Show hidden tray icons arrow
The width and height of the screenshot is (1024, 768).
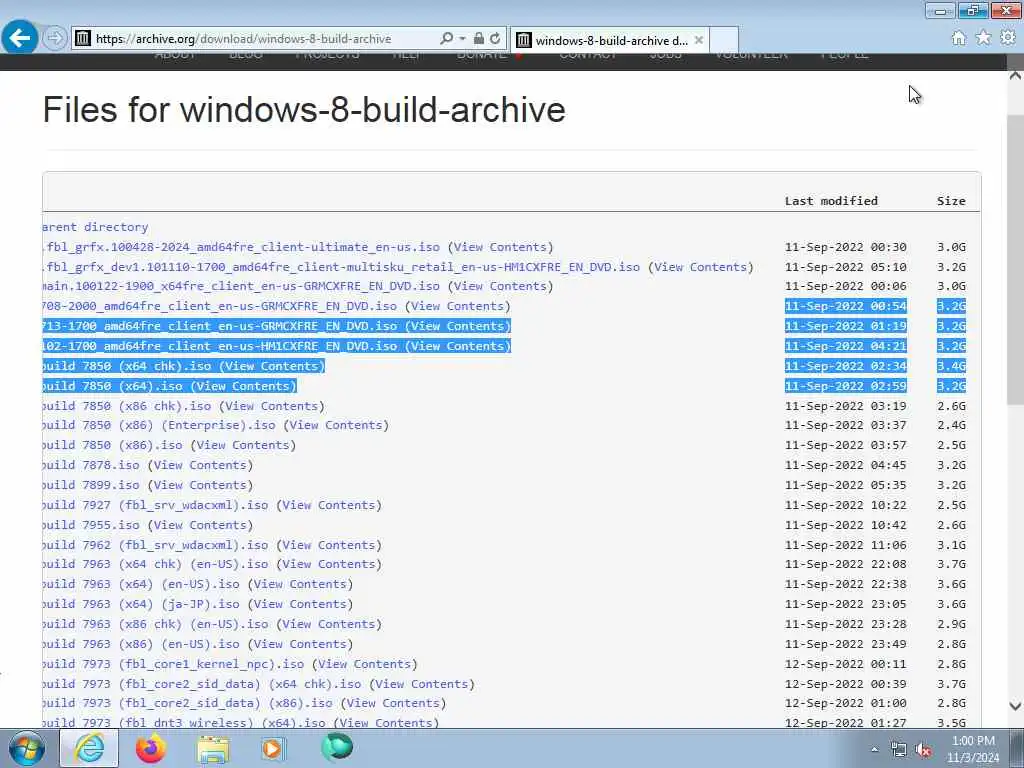(874, 750)
